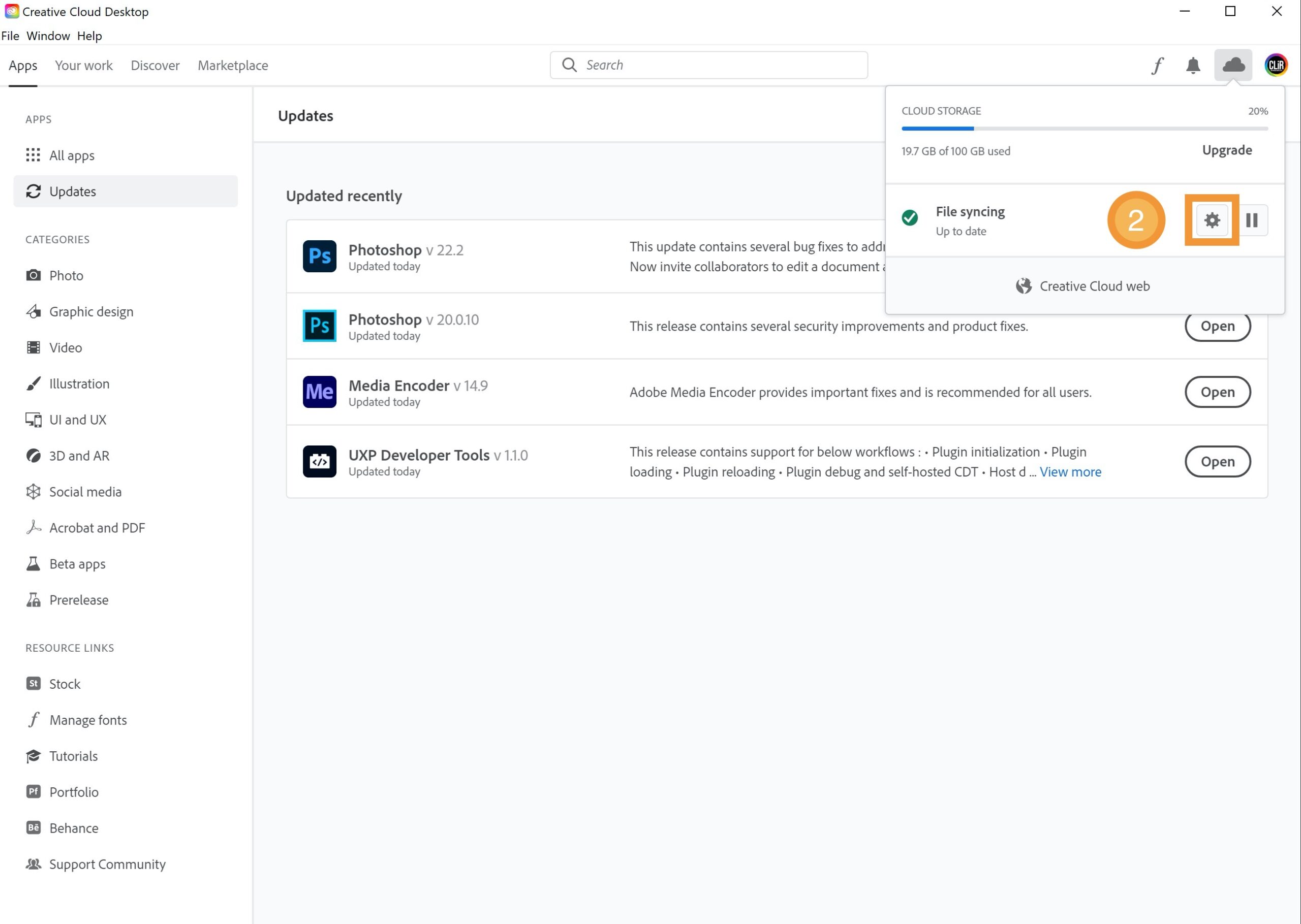
Task: Open the Beta apps category
Action: pyautogui.click(x=125, y=564)
